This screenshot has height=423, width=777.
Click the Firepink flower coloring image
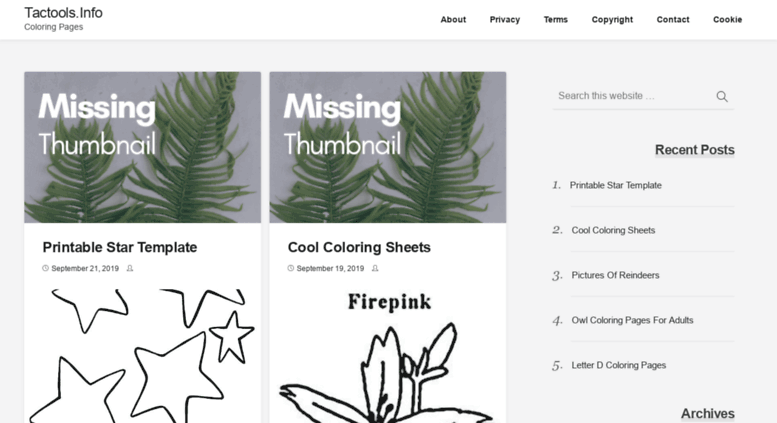(388, 356)
